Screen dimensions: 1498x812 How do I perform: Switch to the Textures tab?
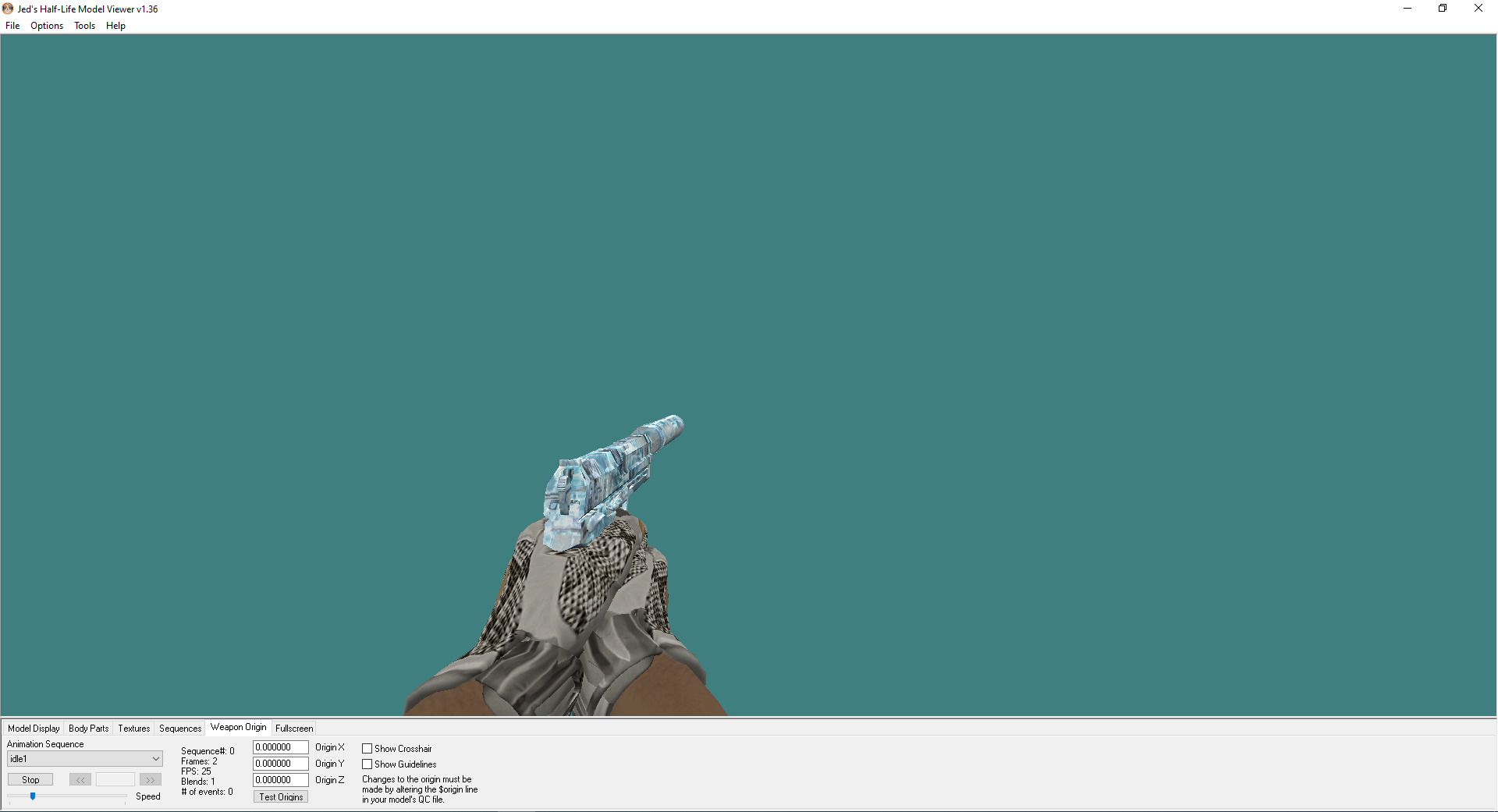coord(134,728)
